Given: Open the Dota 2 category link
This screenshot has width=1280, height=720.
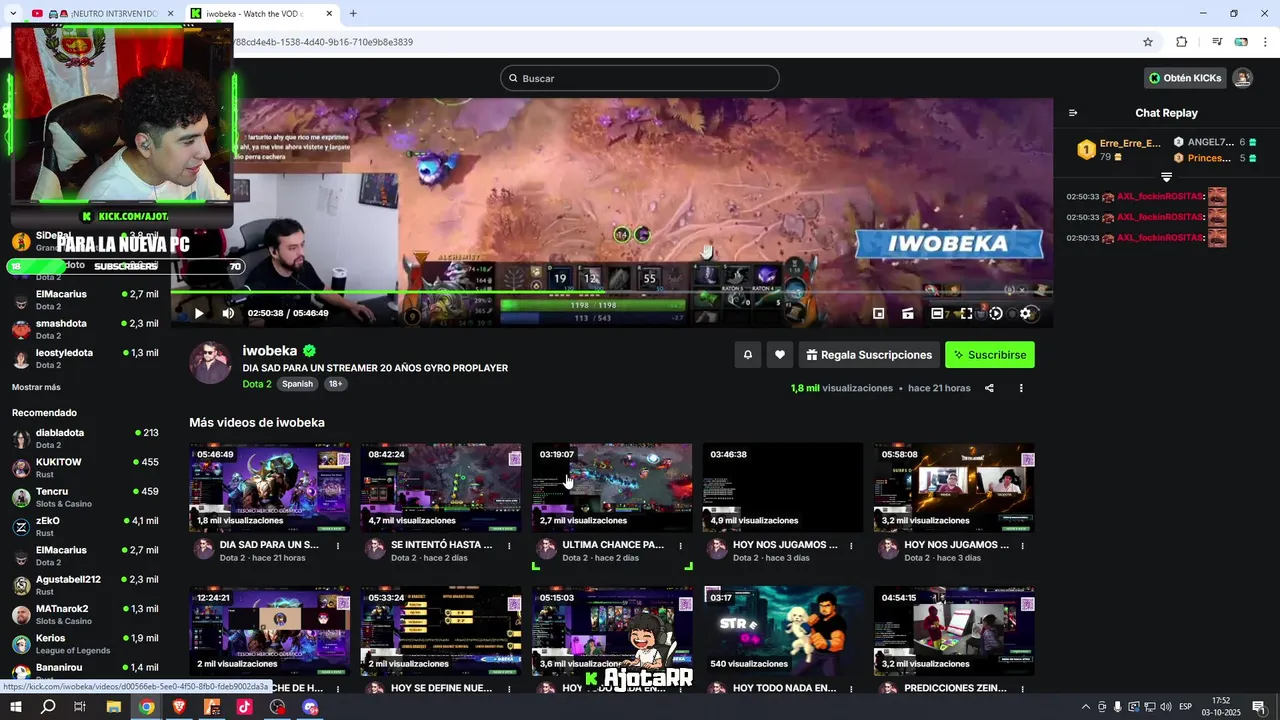Looking at the screenshot, I should coord(257,384).
